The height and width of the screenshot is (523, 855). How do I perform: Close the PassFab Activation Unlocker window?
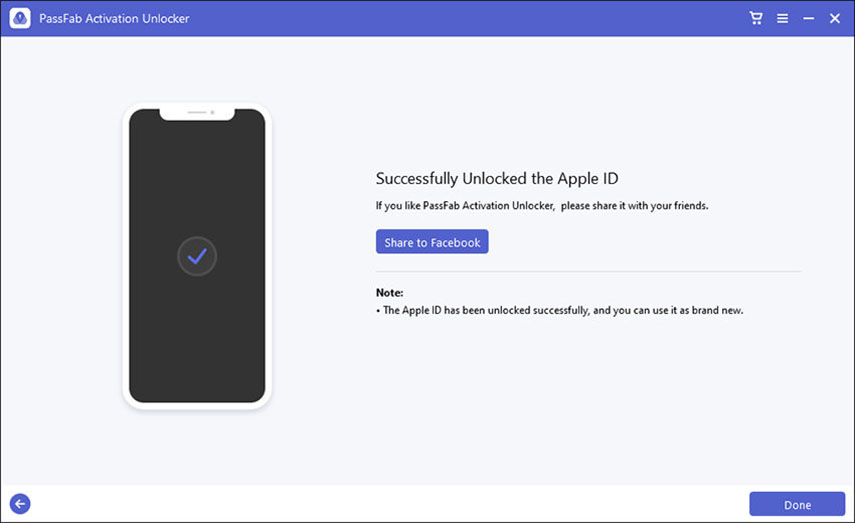(x=835, y=18)
